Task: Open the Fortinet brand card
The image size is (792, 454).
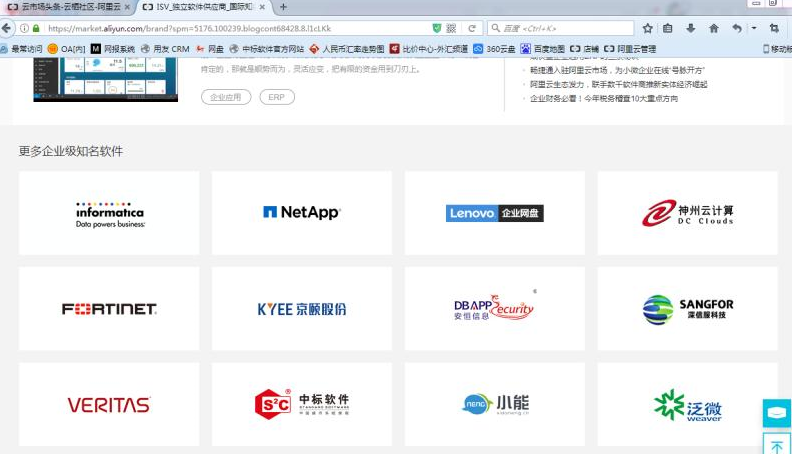Action: [109, 309]
